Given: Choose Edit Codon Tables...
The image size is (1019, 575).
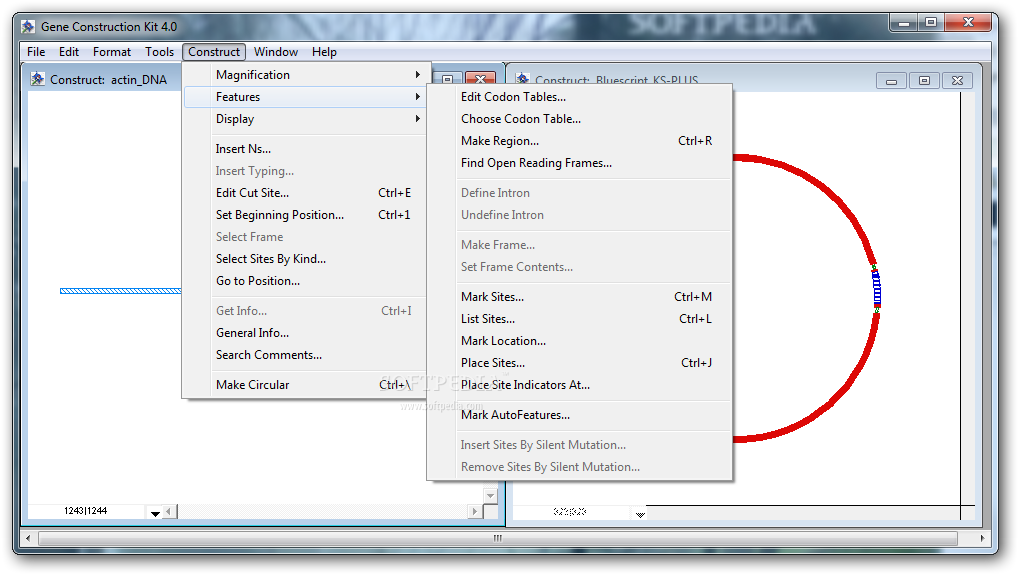Looking at the screenshot, I should [580, 97].
